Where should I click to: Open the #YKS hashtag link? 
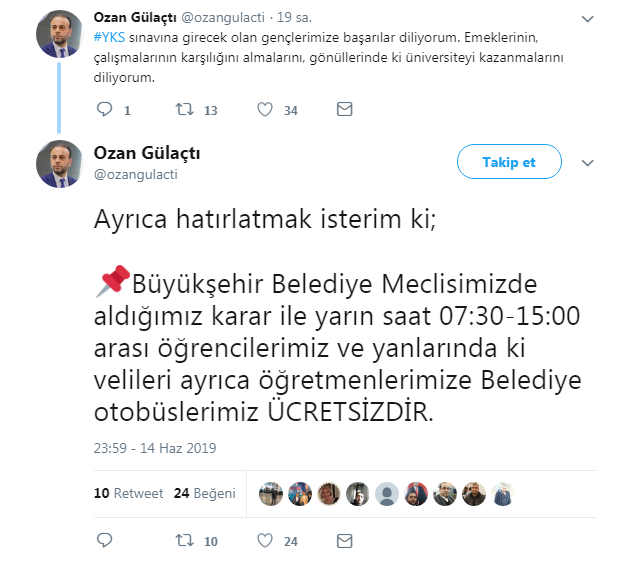[x=109, y=38]
